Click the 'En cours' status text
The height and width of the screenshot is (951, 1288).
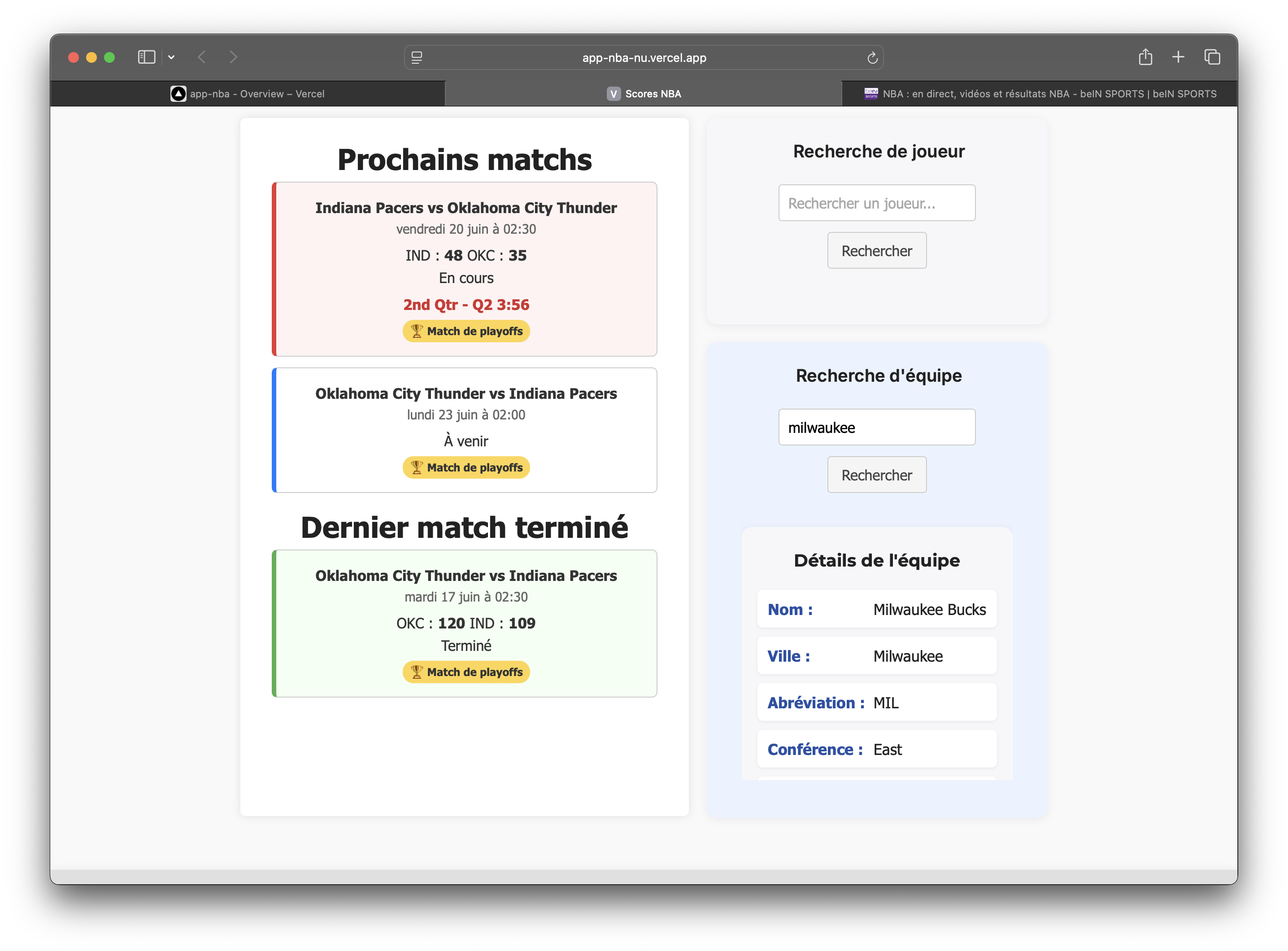[x=466, y=278]
